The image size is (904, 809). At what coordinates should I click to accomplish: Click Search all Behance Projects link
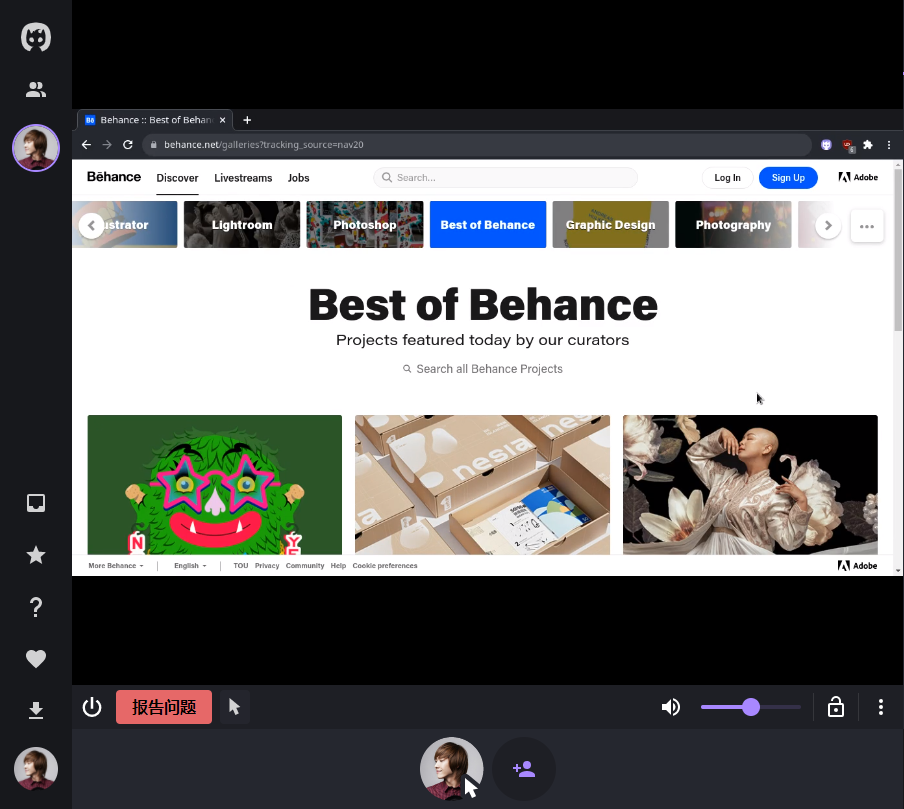click(483, 369)
